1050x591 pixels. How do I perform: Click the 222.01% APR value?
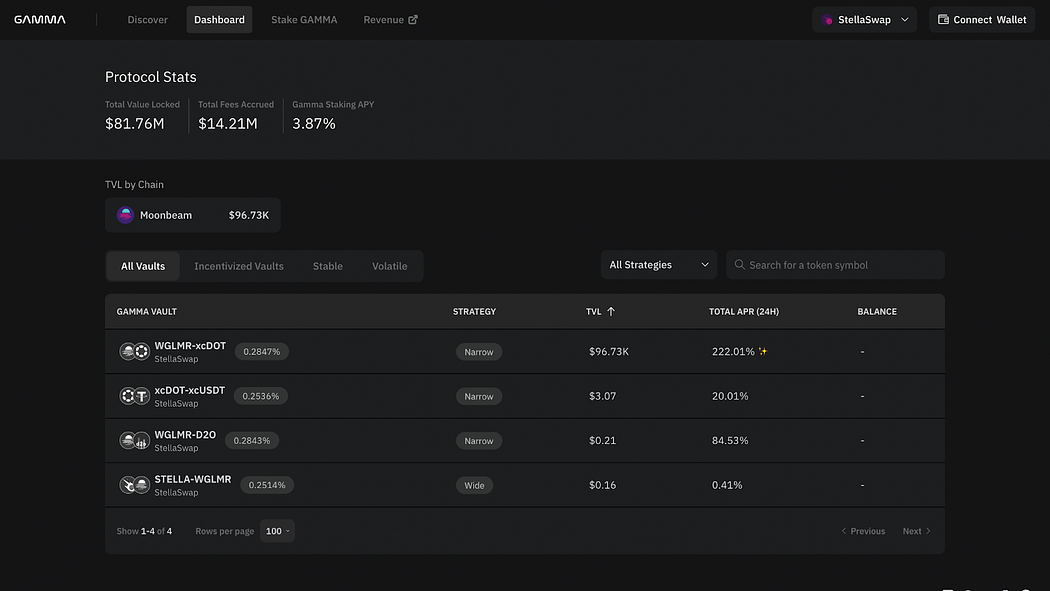click(733, 351)
